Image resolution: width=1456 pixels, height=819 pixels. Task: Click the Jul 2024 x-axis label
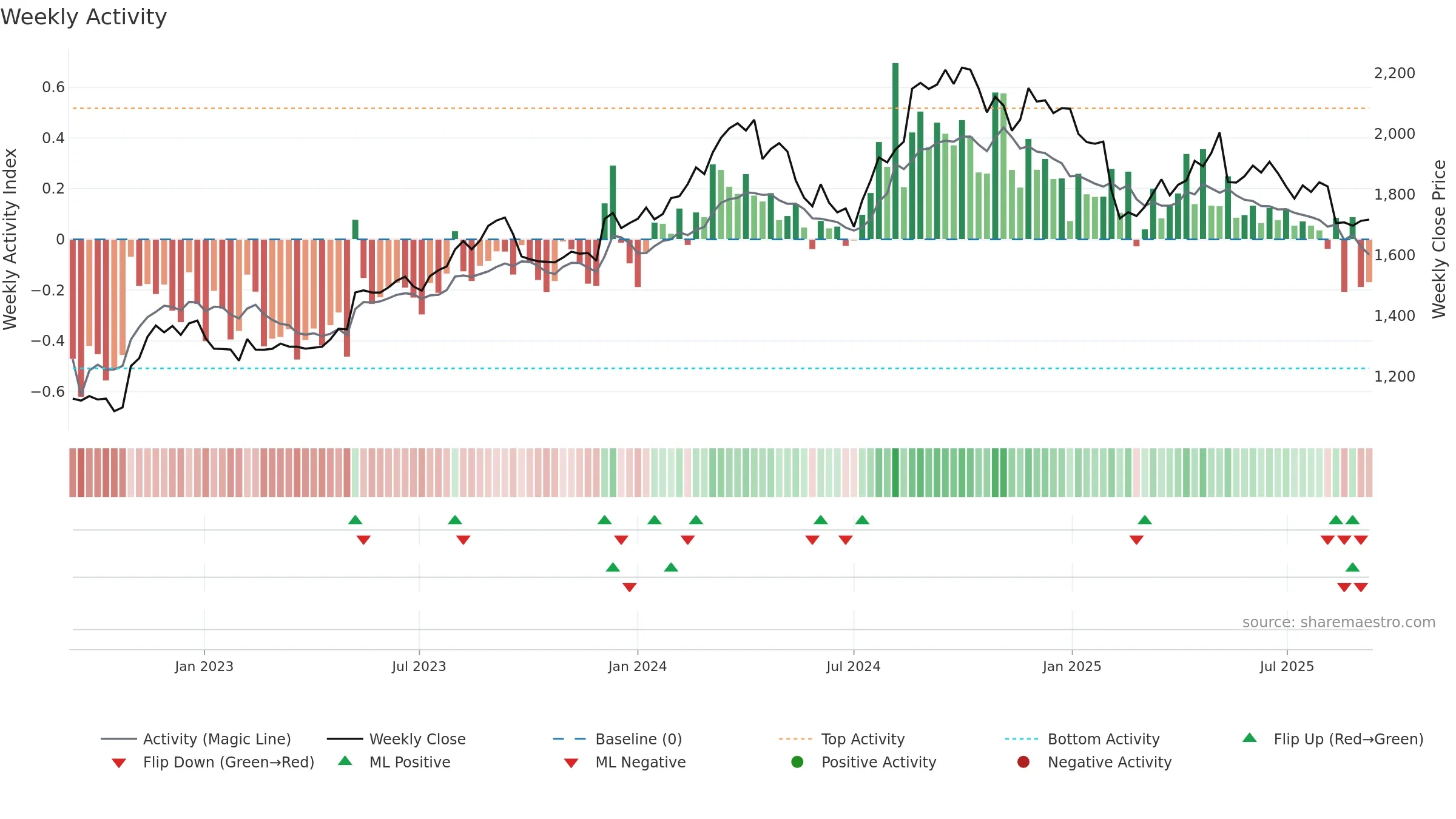coord(853,666)
